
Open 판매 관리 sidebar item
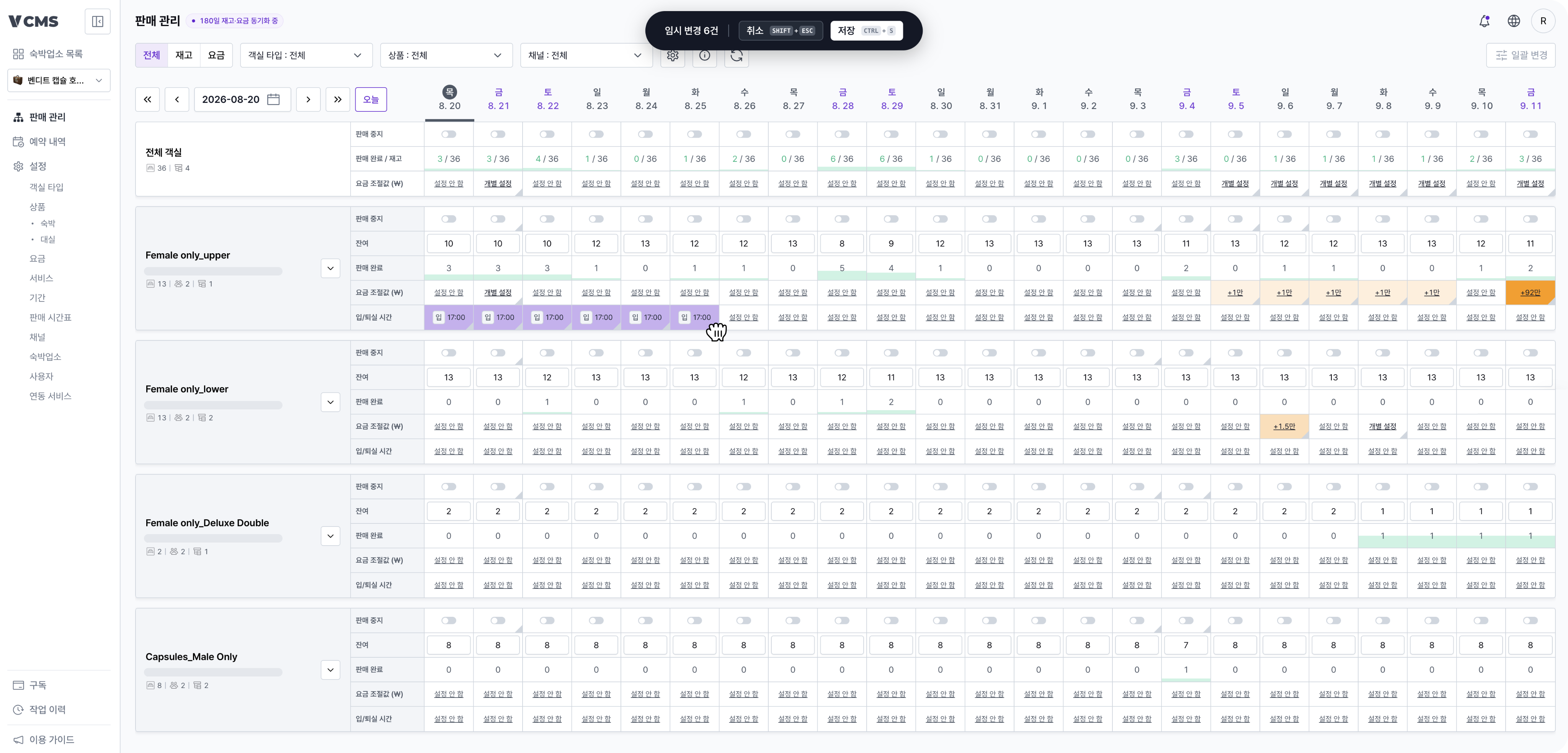[47, 117]
